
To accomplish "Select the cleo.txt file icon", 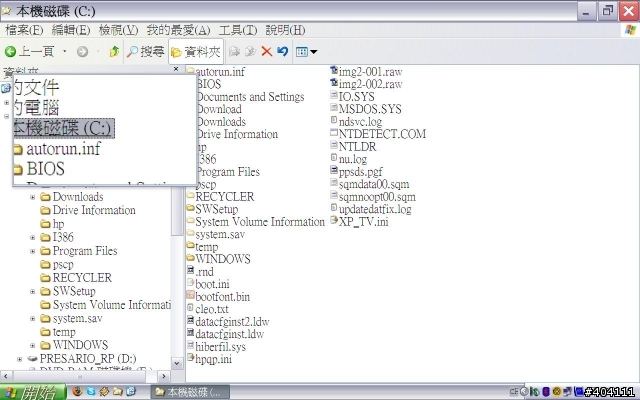I will point(190,308).
